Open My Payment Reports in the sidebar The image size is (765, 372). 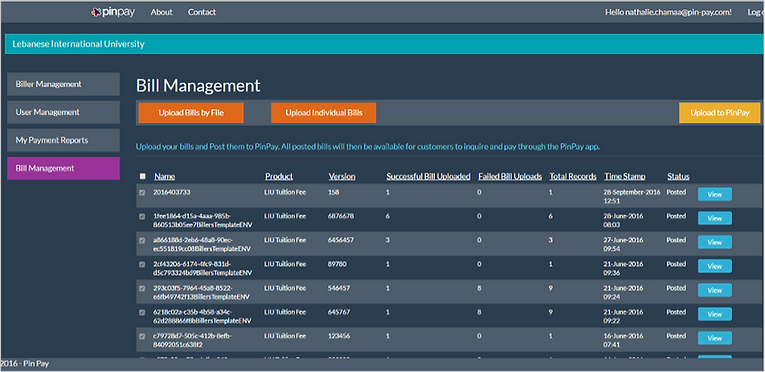coord(63,140)
